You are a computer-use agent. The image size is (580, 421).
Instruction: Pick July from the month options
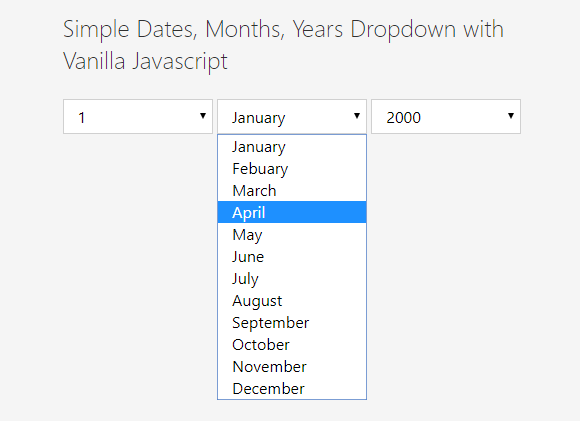click(x=292, y=279)
